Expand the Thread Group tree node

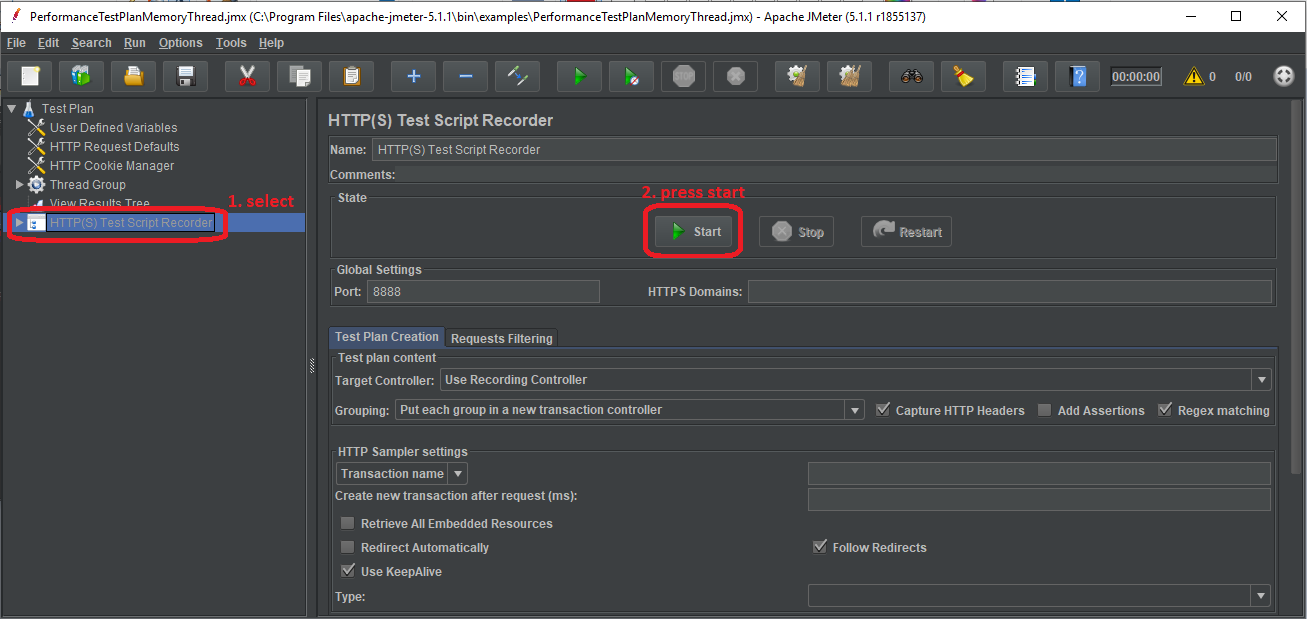click(x=19, y=185)
